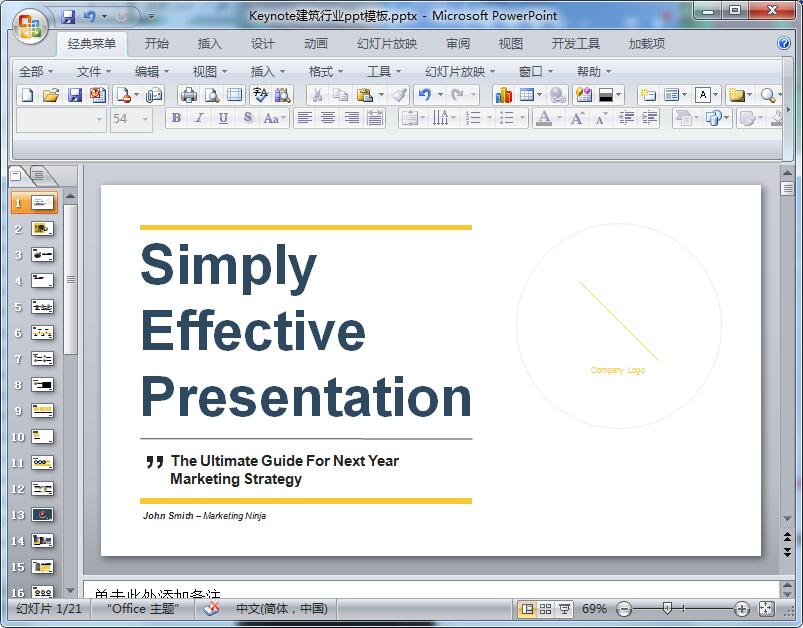Image resolution: width=803 pixels, height=628 pixels.
Task: Open the 格式 menu dropdown
Action: [x=326, y=72]
